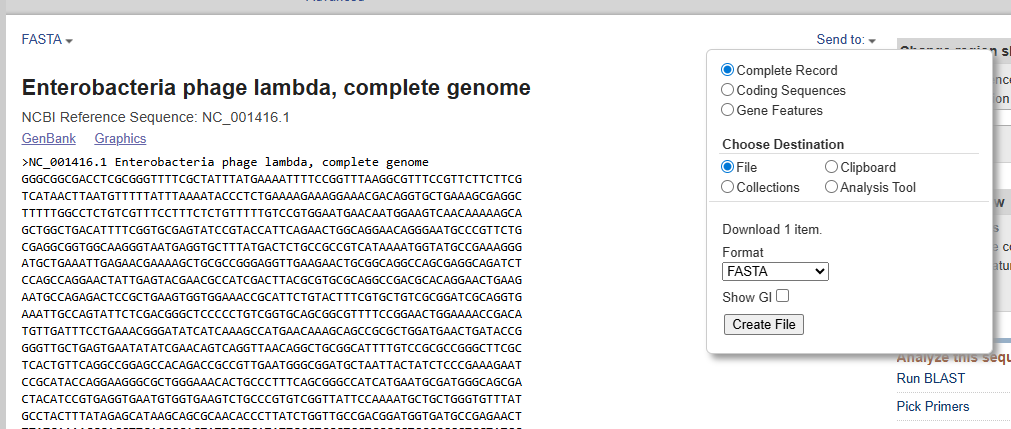The height and width of the screenshot is (429, 1011).
Task: Collapse the Send to menu
Action: 845,40
